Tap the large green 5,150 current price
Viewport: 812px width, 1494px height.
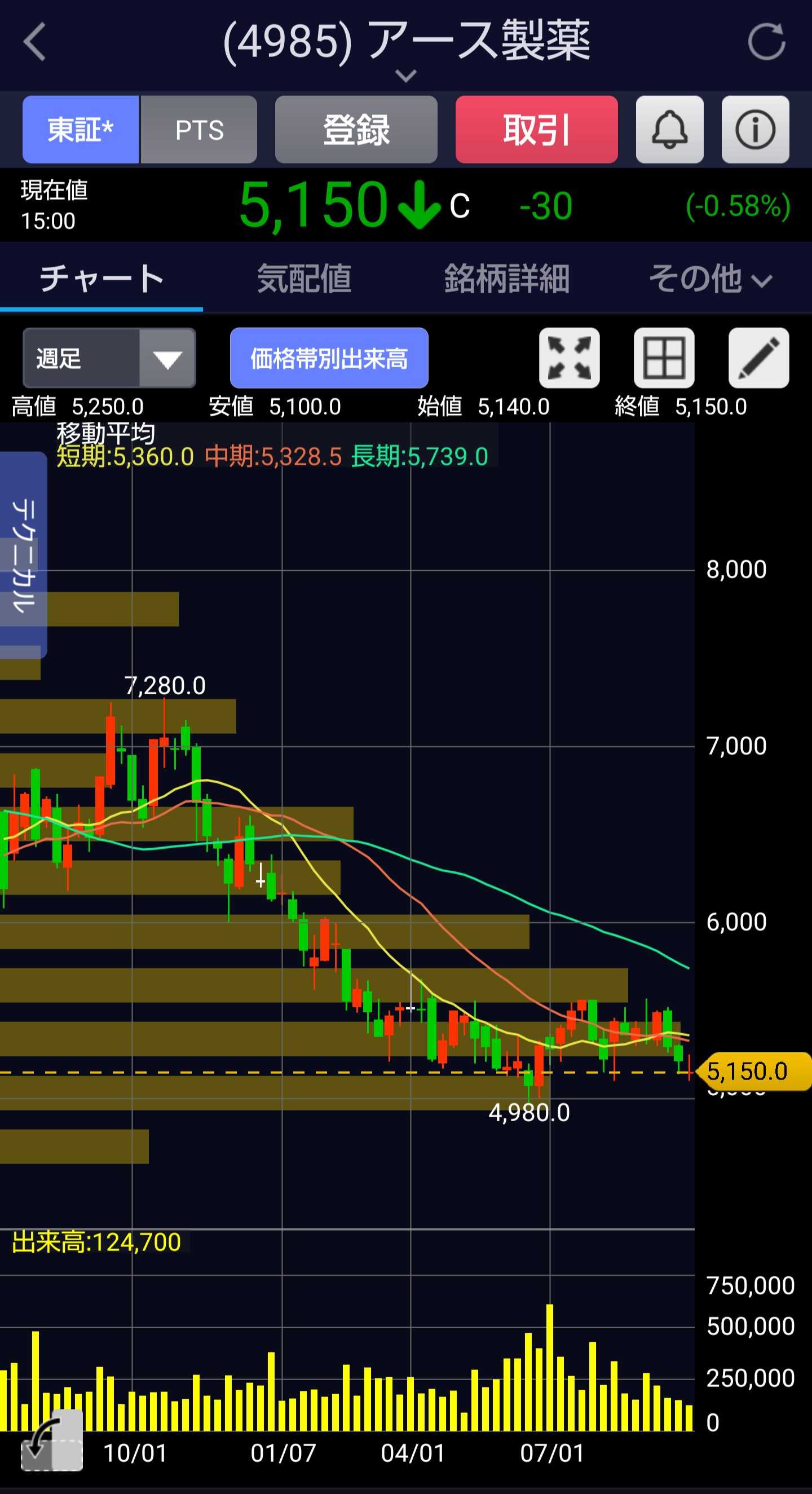(x=313, y=205)
